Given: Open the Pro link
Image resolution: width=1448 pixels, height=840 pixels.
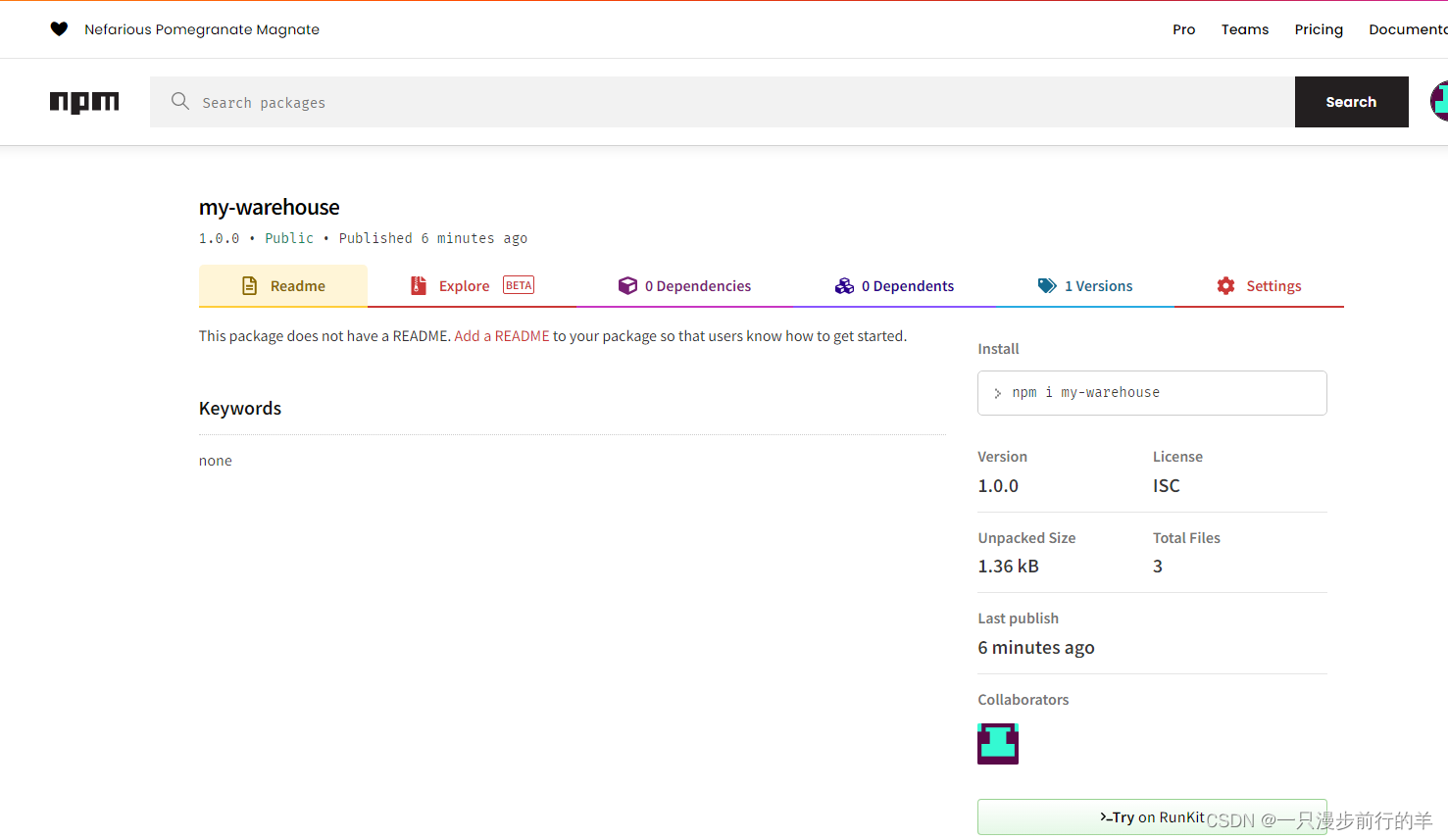Looking at the screenshot, I should point(1183,29).
